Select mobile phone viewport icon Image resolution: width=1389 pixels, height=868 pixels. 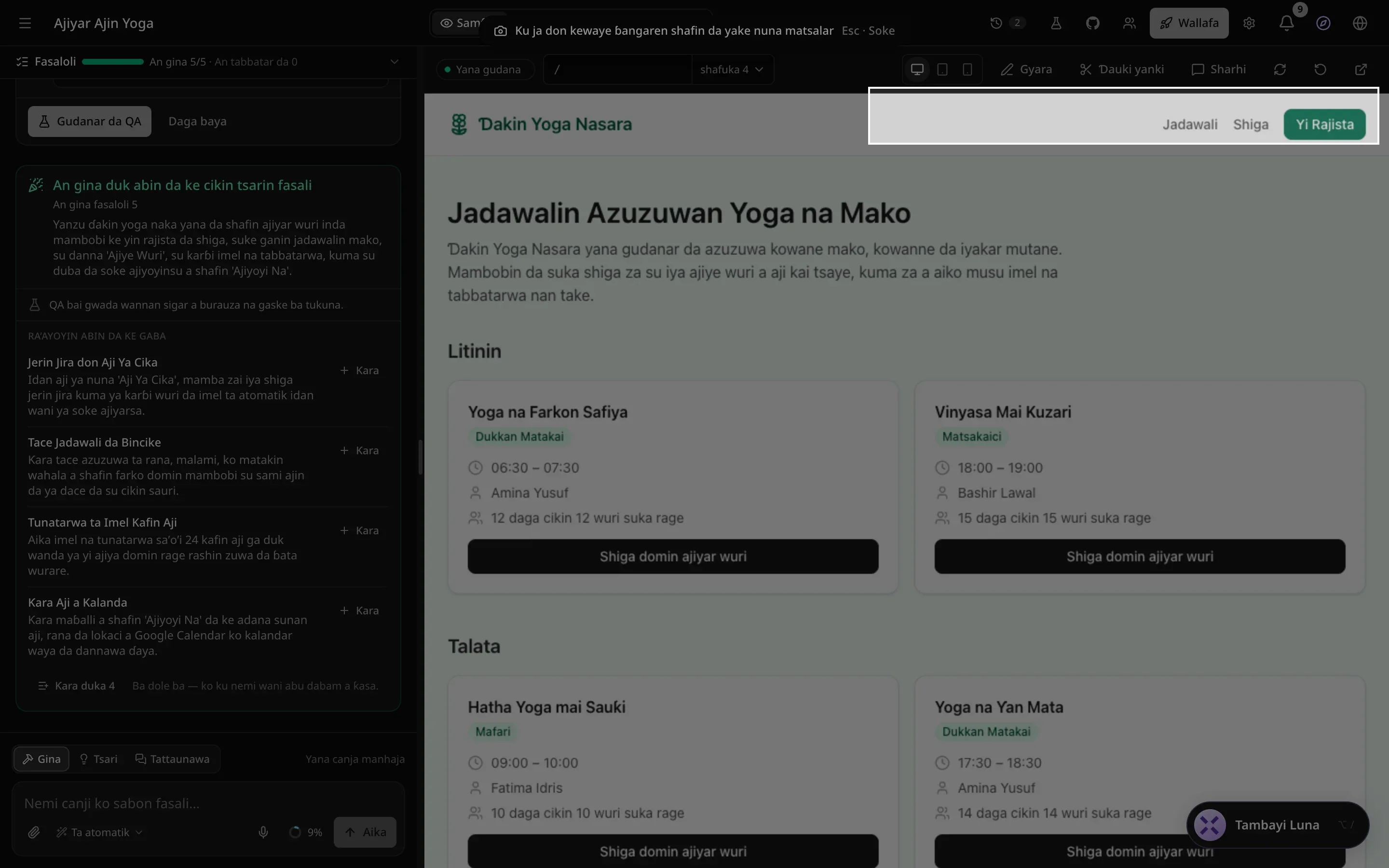point(967,69)
